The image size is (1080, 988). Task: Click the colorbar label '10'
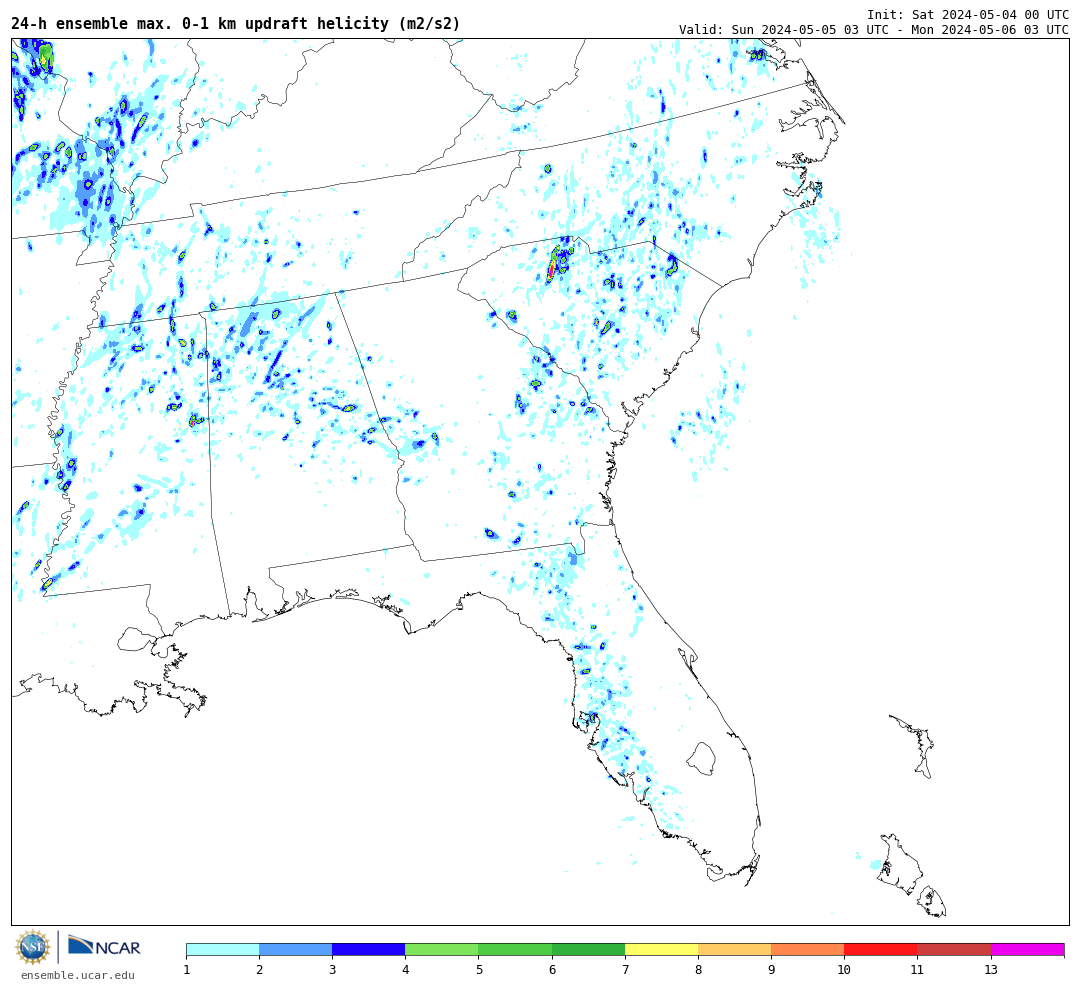tap(844, 970)
